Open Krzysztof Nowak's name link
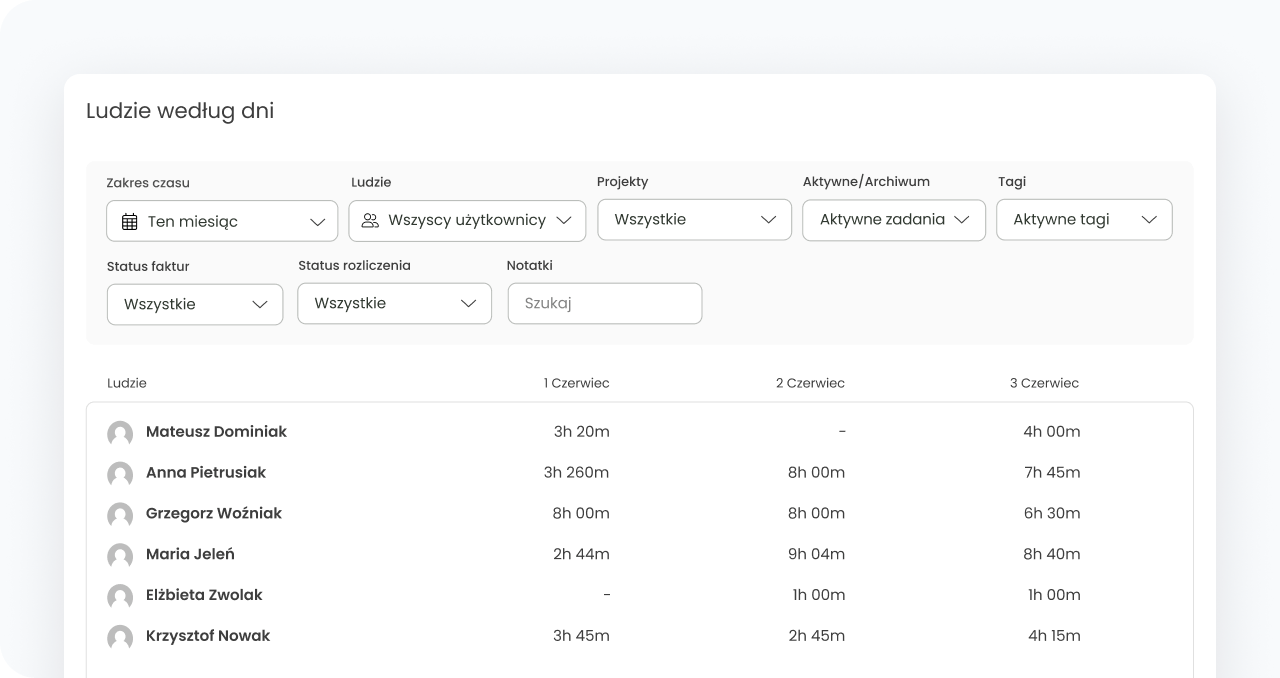 pos(208,636)
